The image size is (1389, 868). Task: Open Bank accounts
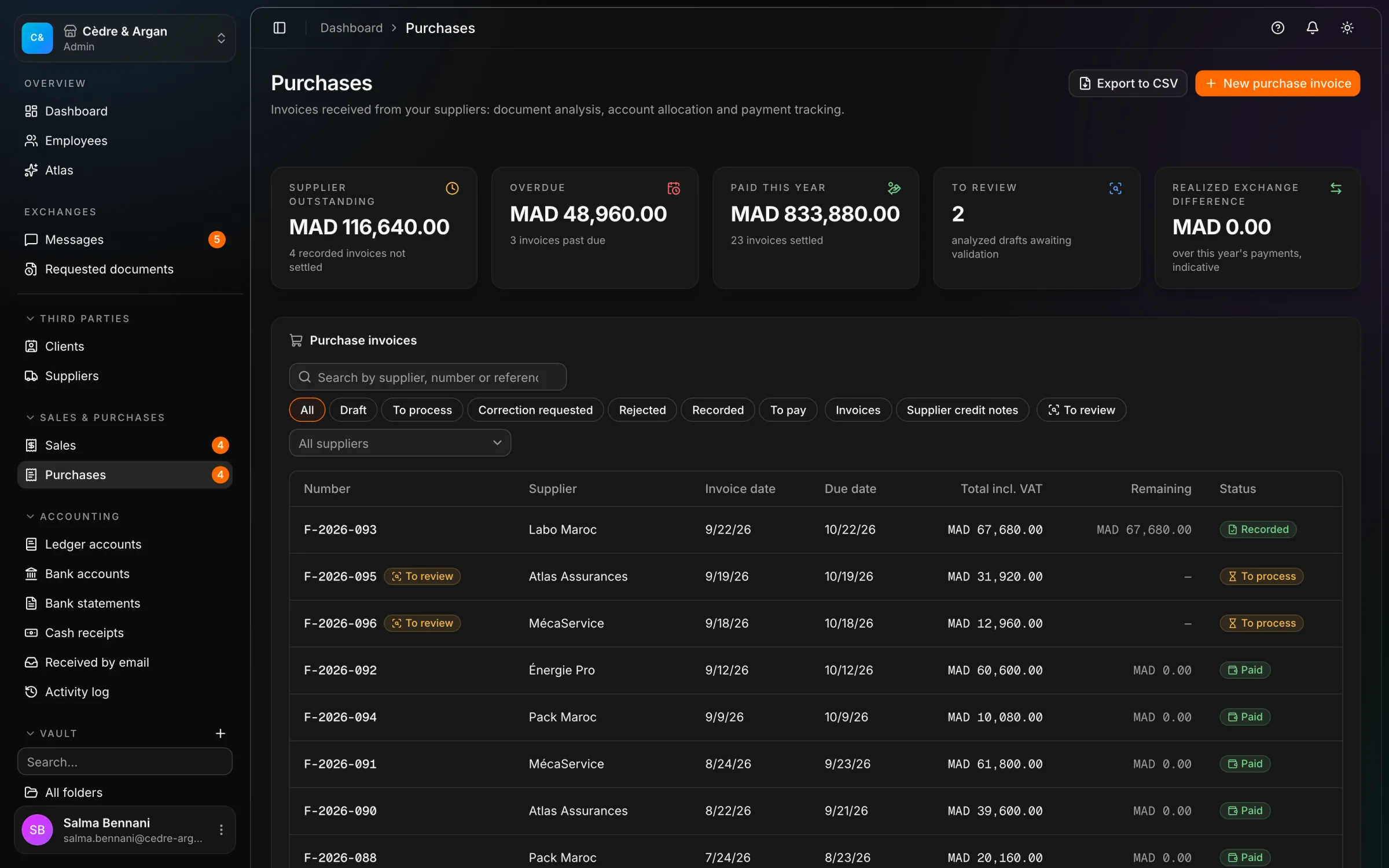point(125,573)
